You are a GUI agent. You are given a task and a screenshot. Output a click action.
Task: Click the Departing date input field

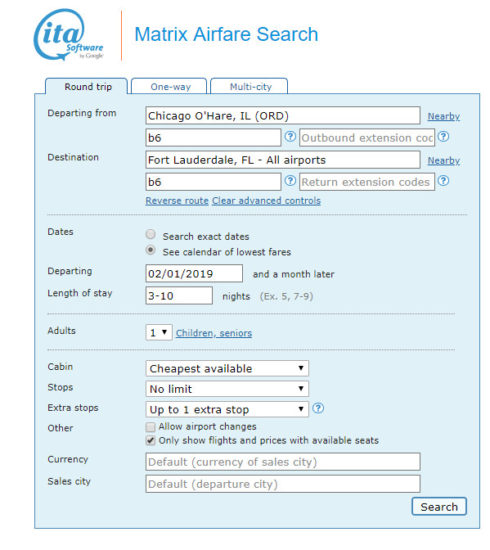[194, 274]
